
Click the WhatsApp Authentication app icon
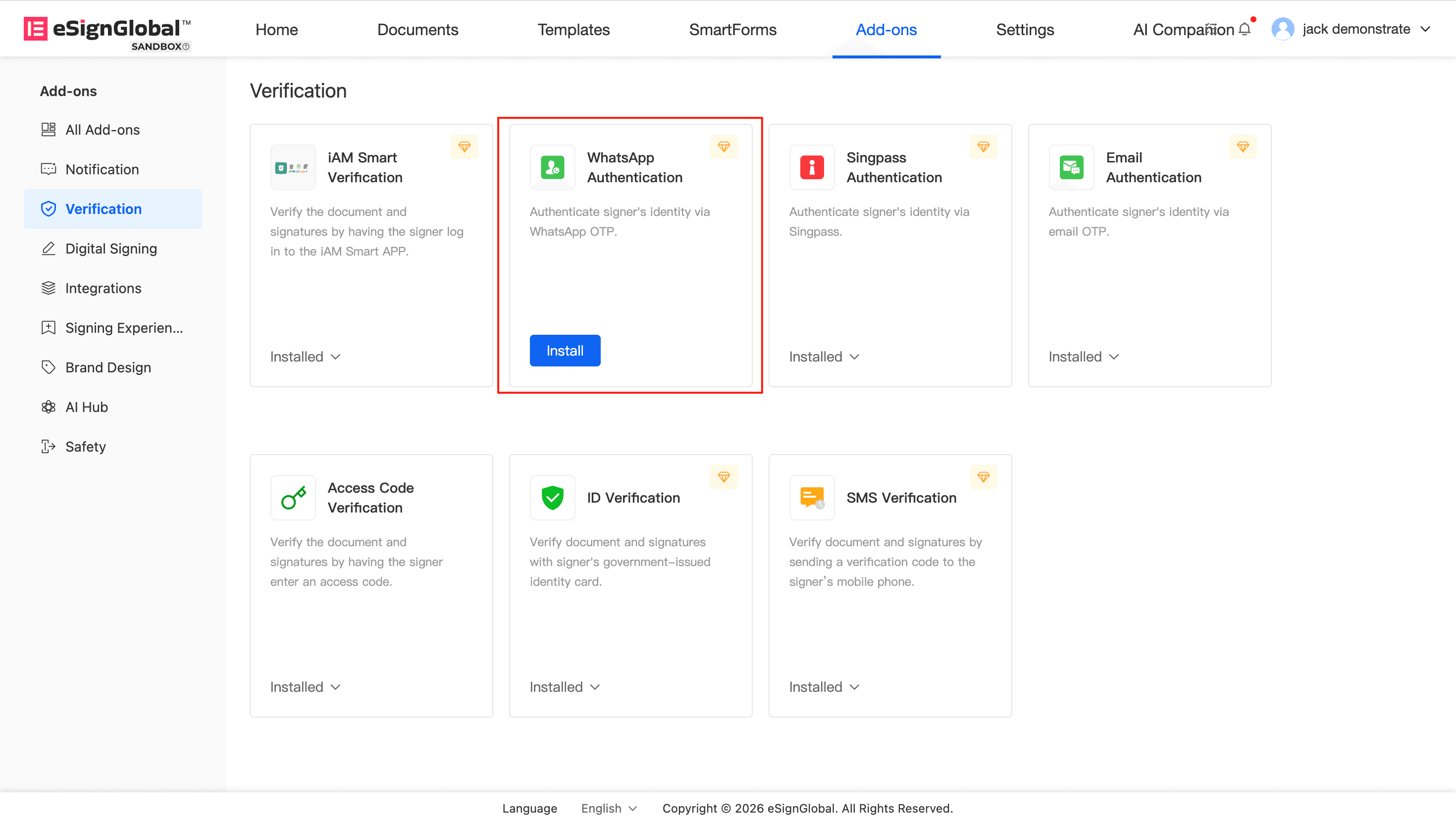[x=552, y=167]
